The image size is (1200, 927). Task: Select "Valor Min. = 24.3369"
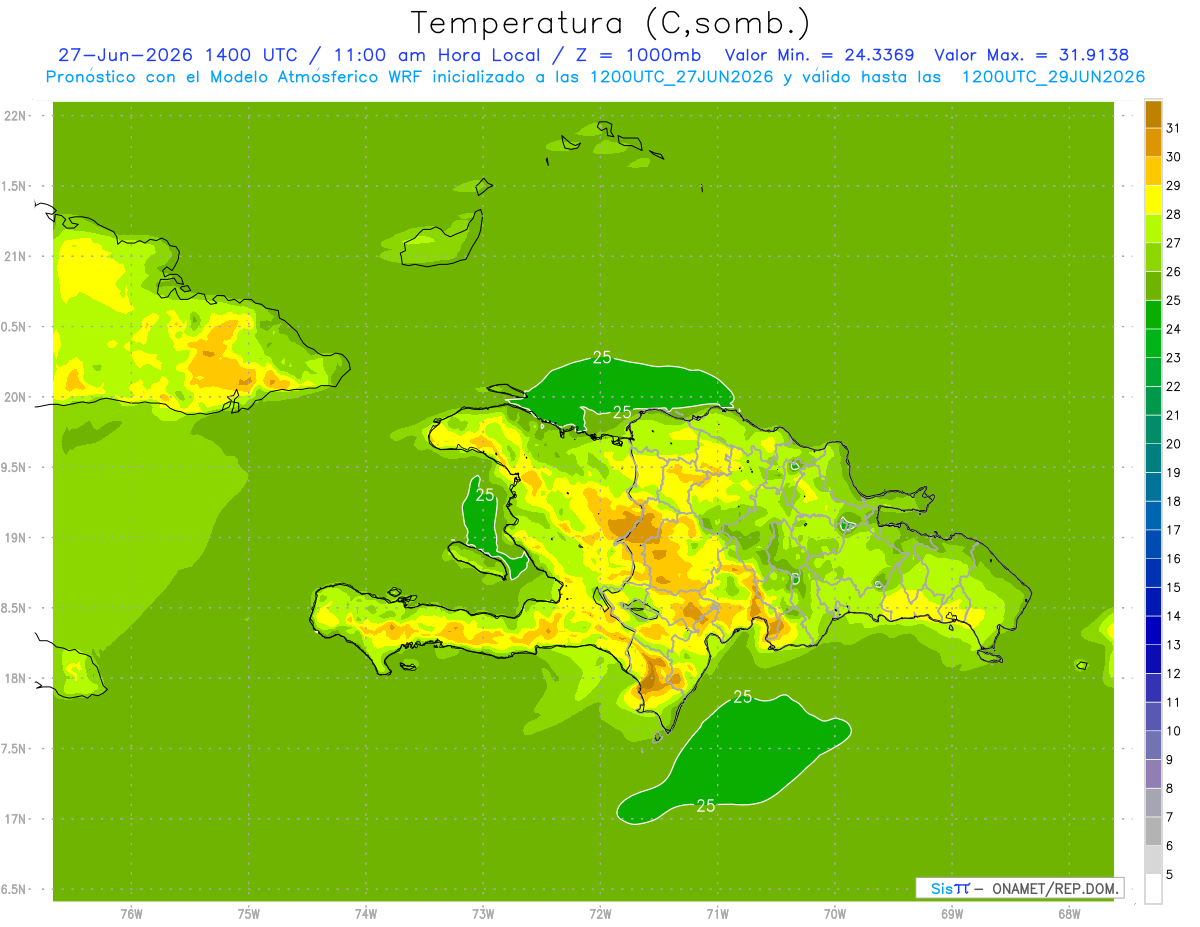pyautogui.click(x=819, y=55)
